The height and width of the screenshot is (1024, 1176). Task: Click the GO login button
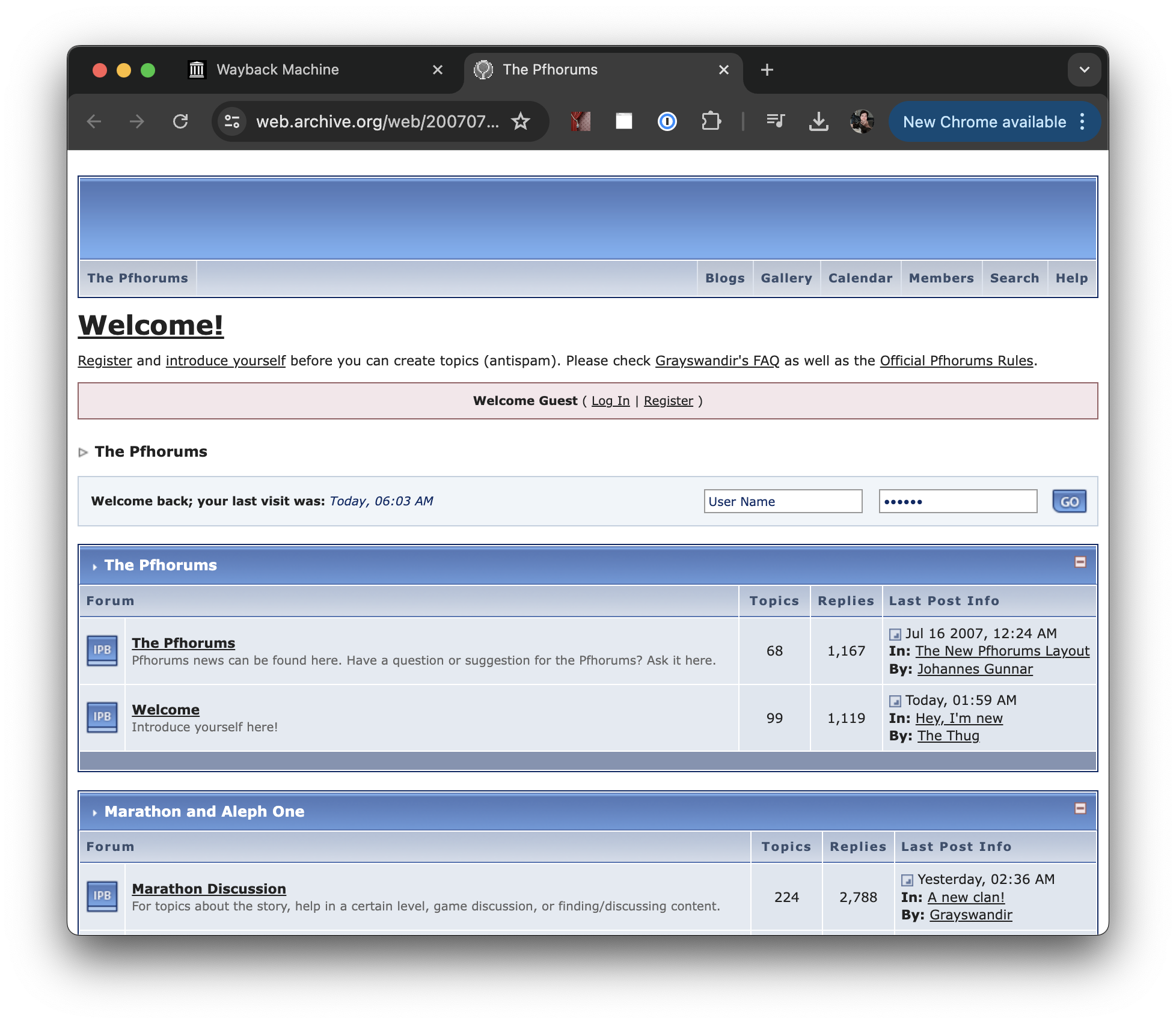[x=1070, y=502]
